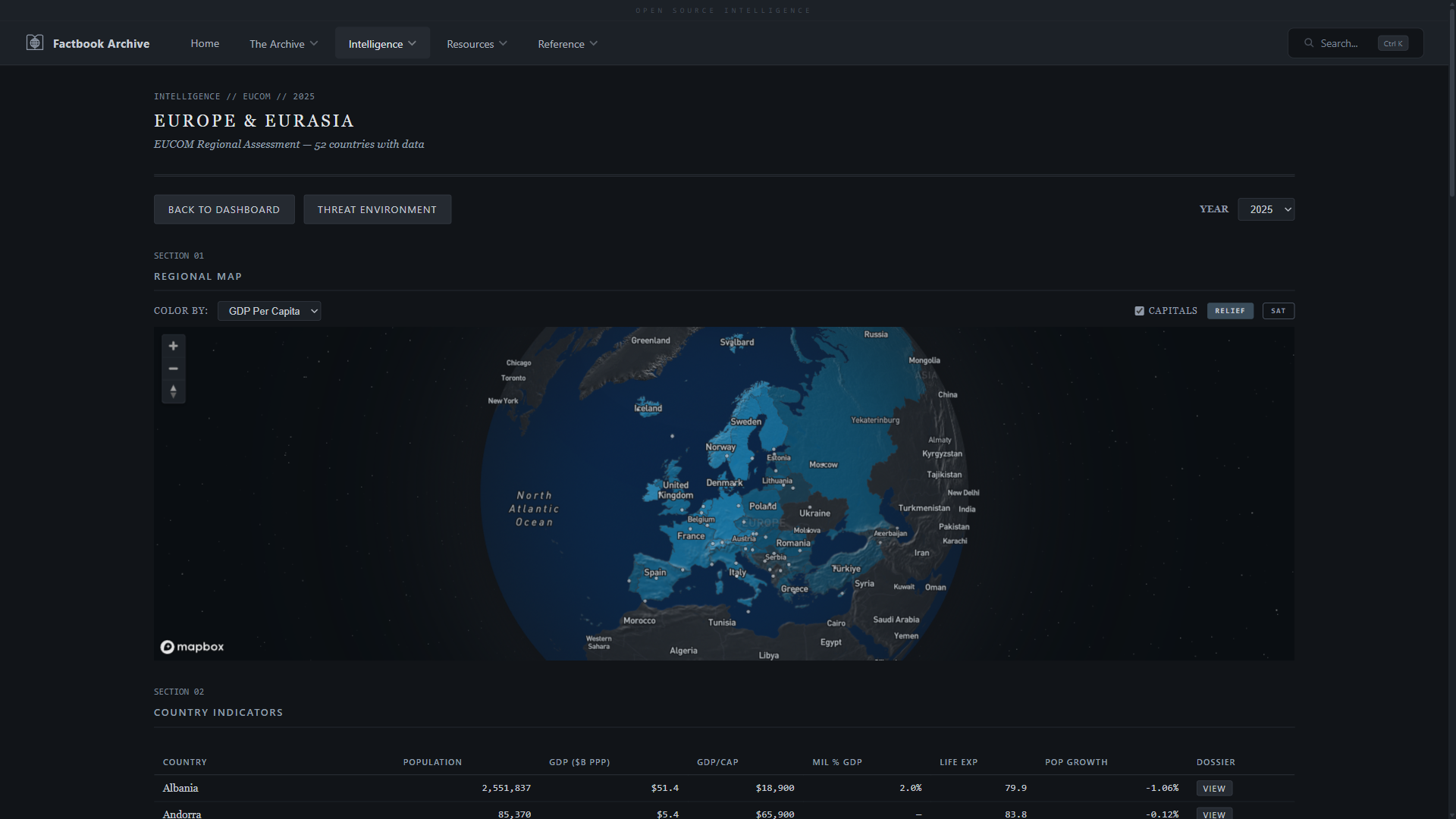Go to Home nav link
The width and height of the screenshot is (1456, 819).
(205, 43)
